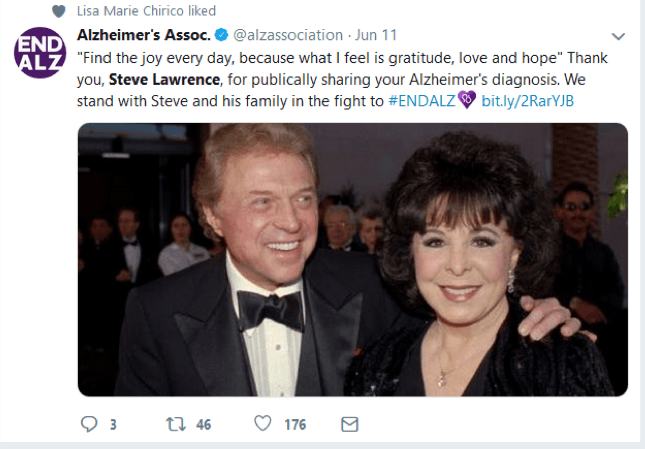This screenshot has width=645, height=449.
Task: Click the gray heart beside "Lisa Marie Chirico liked"
Action: point(59,11)
